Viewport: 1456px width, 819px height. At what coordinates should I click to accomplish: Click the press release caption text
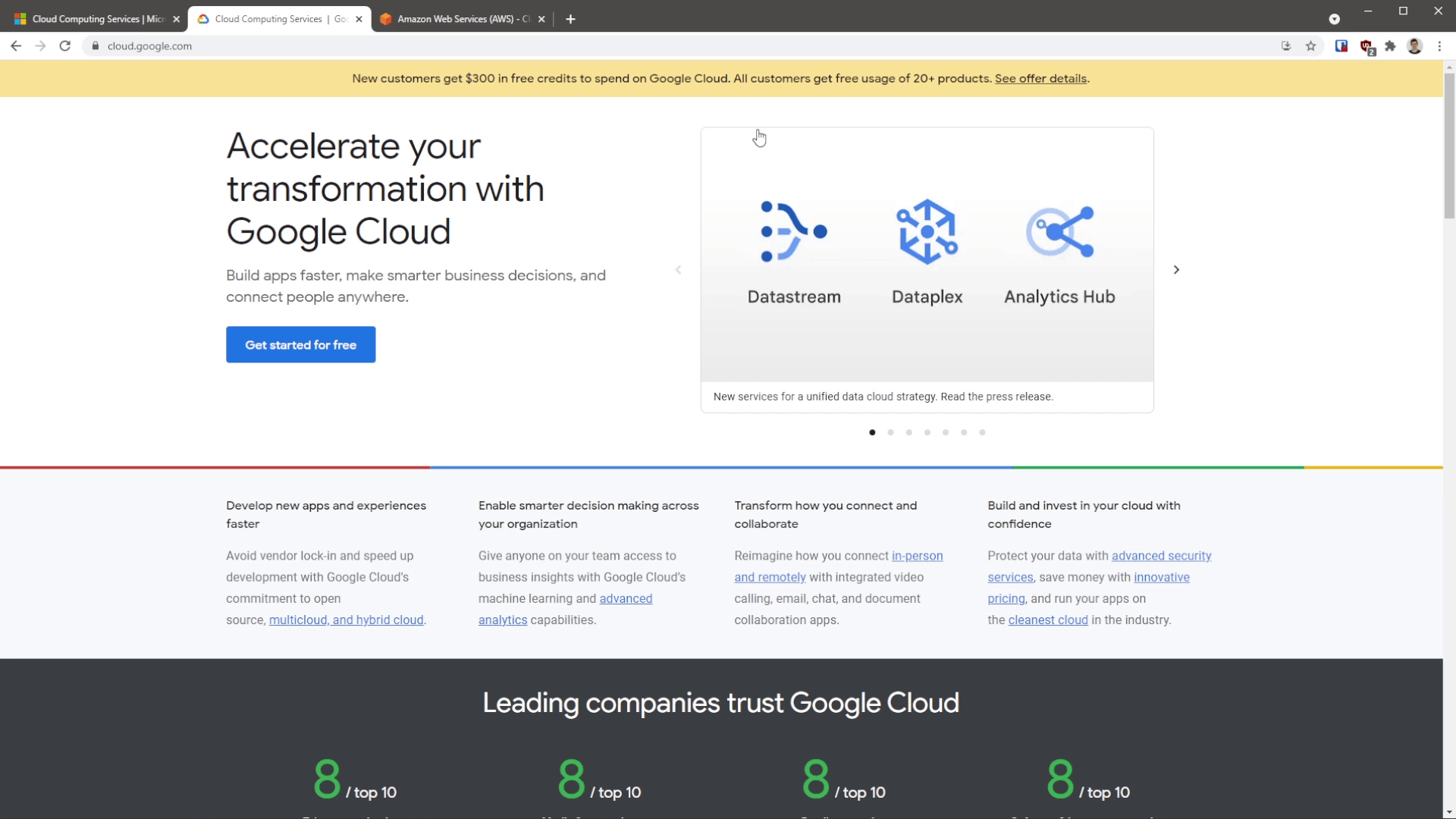(883, 397)
